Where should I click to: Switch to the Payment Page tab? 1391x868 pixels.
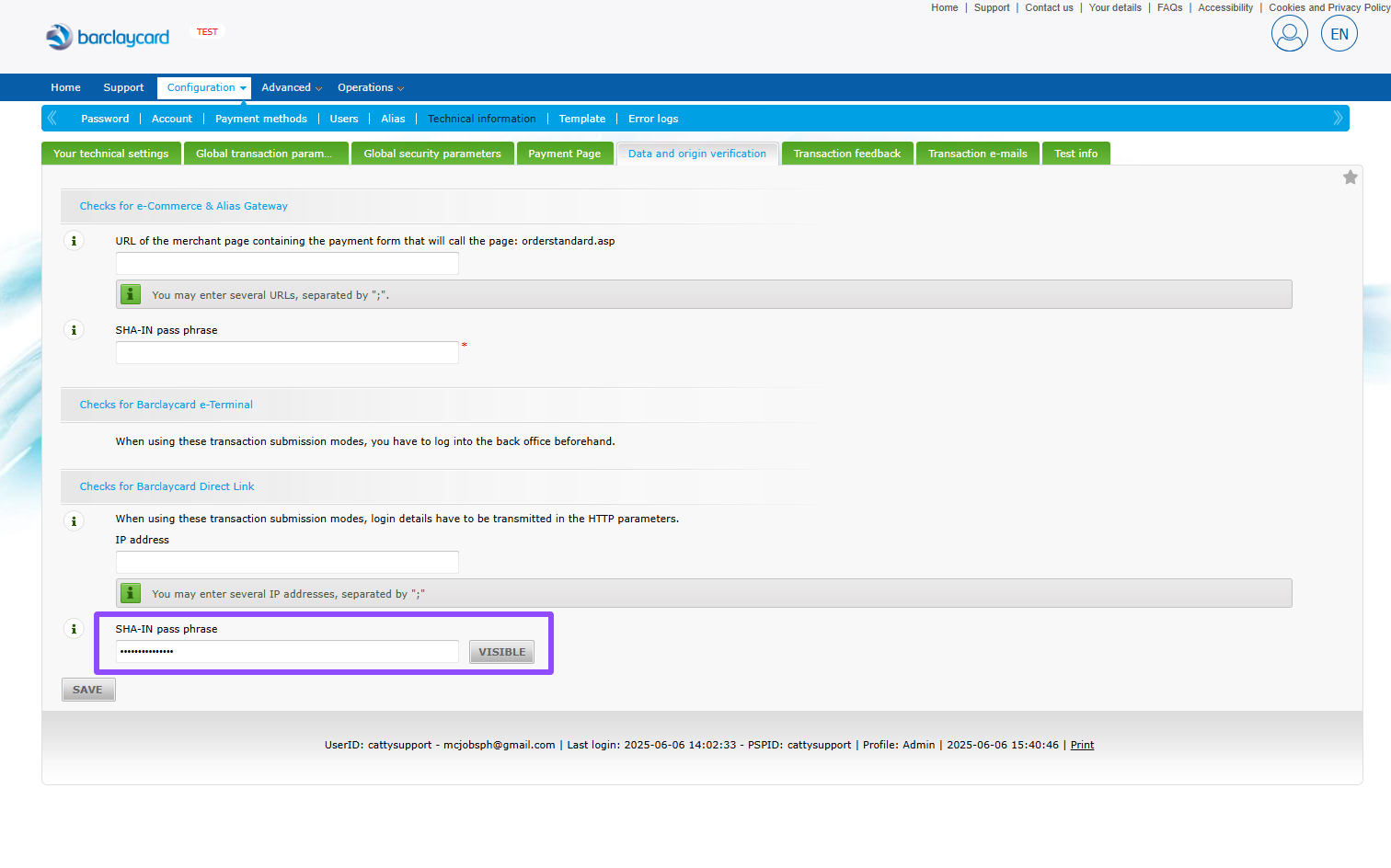pyautogui.click(x=565, y=154)
